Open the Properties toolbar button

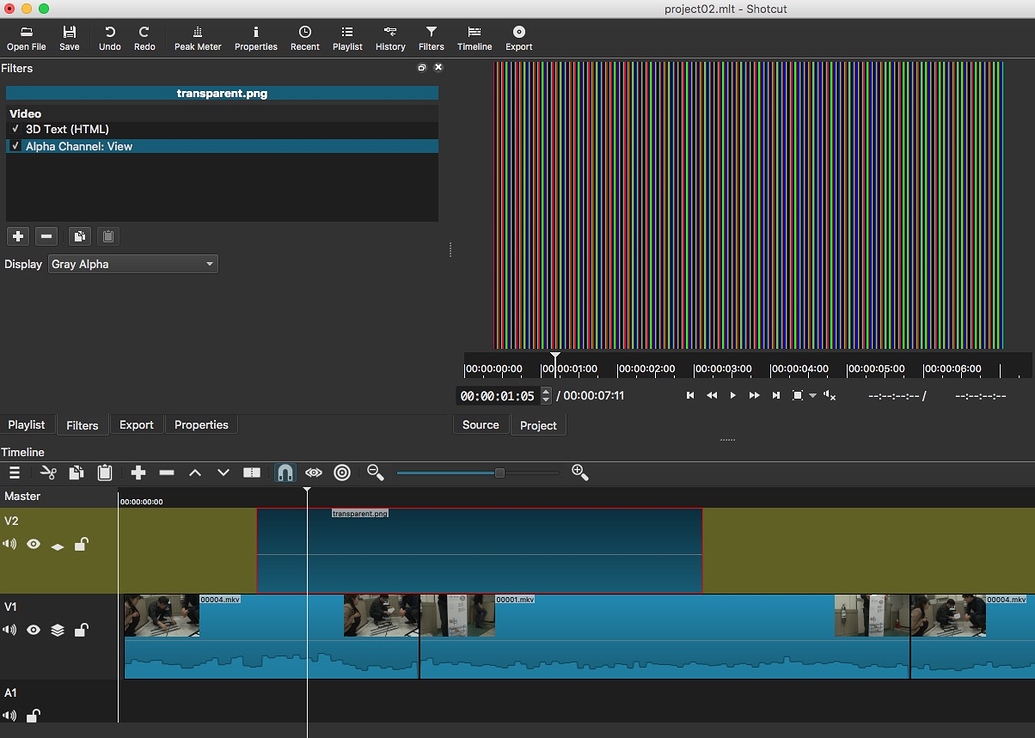coord(255,38)
